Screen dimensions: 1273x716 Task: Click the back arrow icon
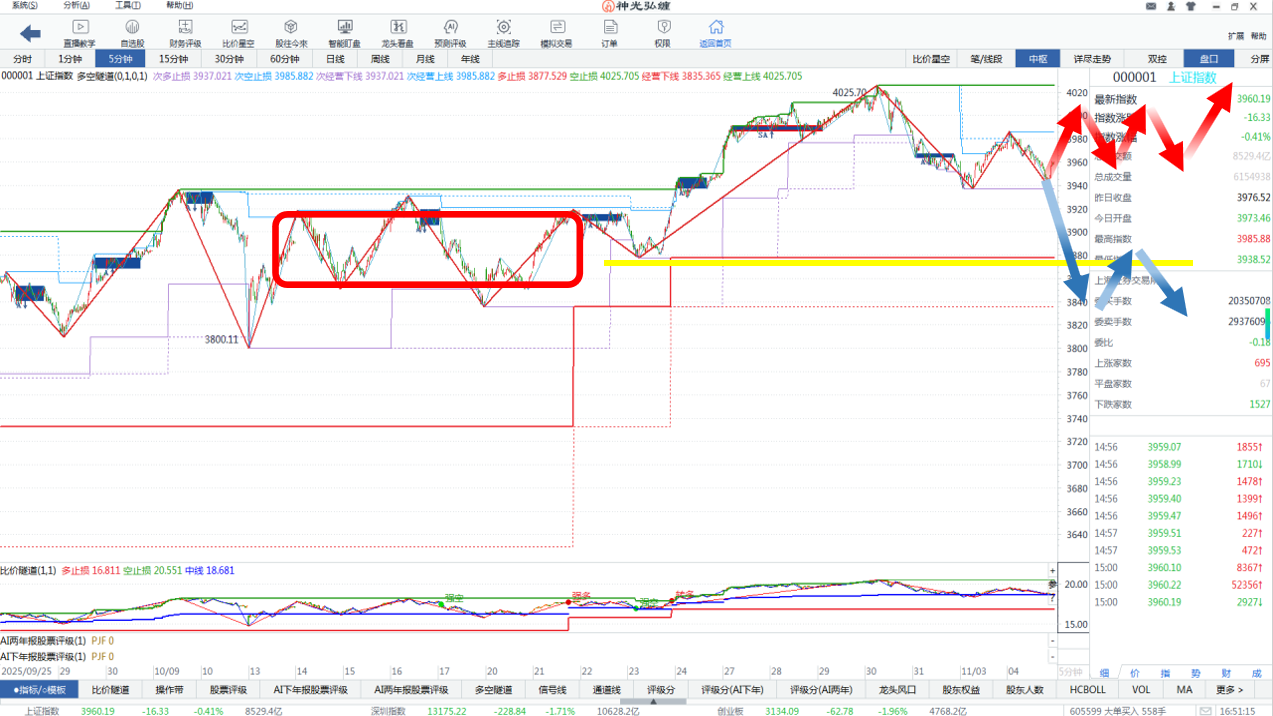coord(30,34)
